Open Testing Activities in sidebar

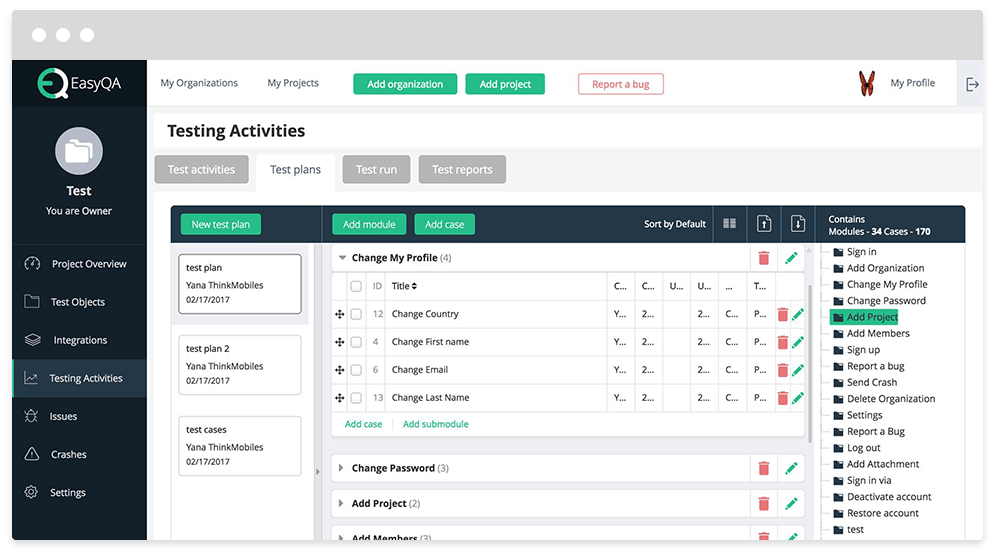click(79, 378)
